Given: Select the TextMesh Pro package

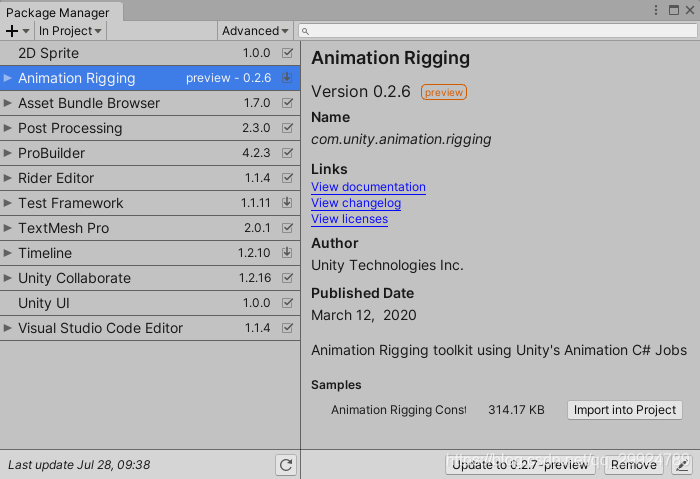Looking at the screenshot, I should pyautogui.click(x=150, y=228).
